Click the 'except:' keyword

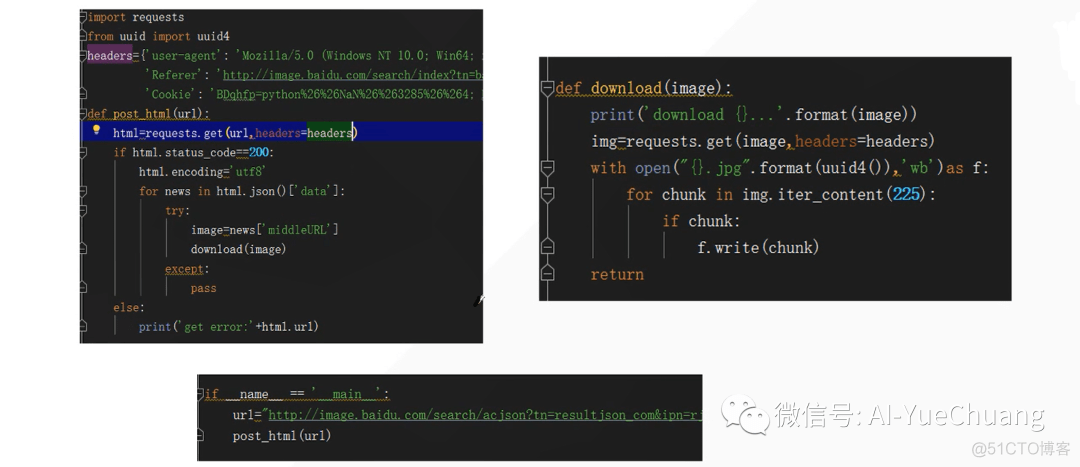point(187,269)
